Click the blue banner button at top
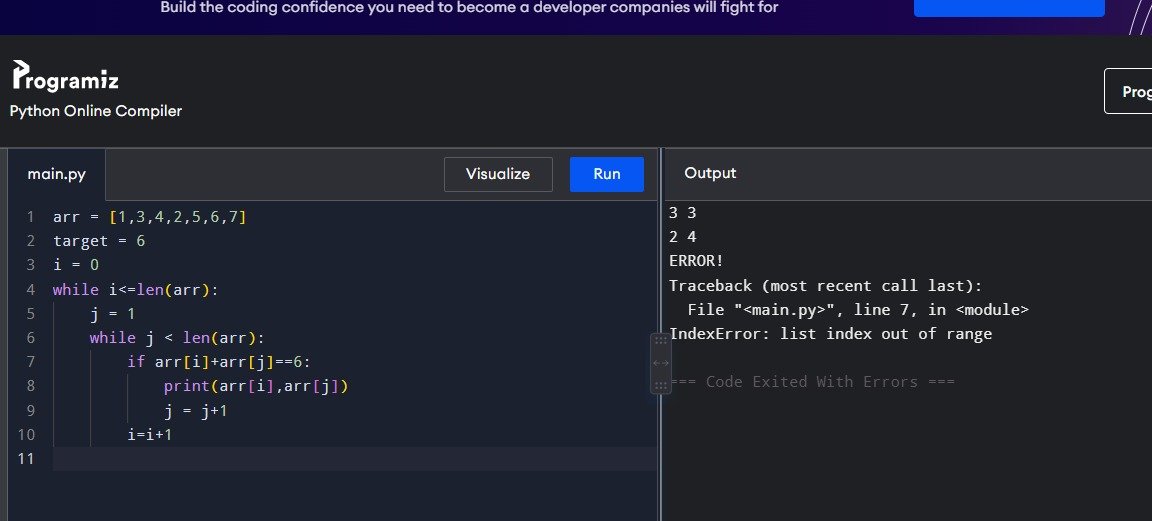 point(1009,8)
